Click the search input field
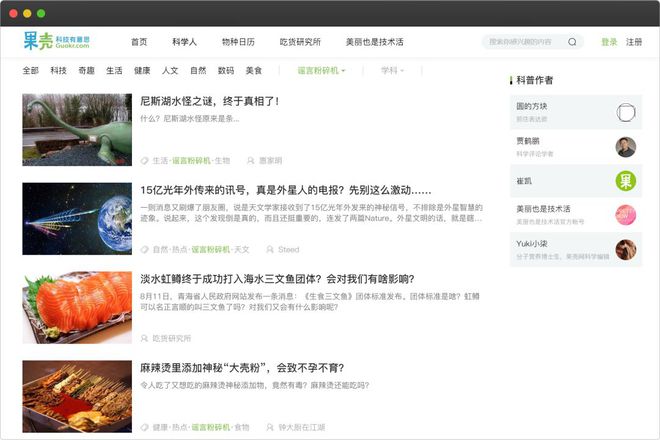 point(523,42)
